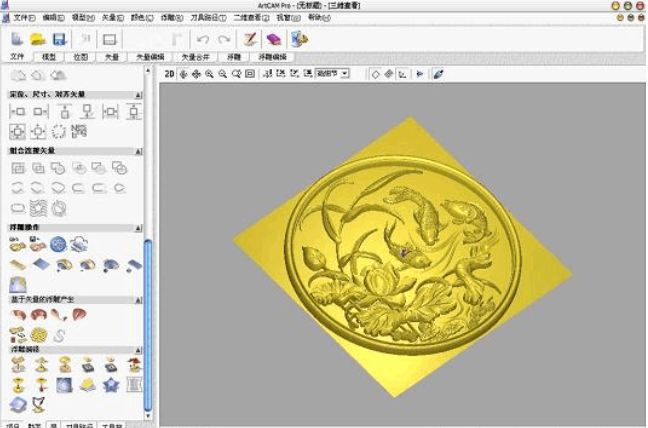Create a new model with toolbar icon
This screenshot has width=648, height=428.
pyautogui.click(x=17, y=39)
